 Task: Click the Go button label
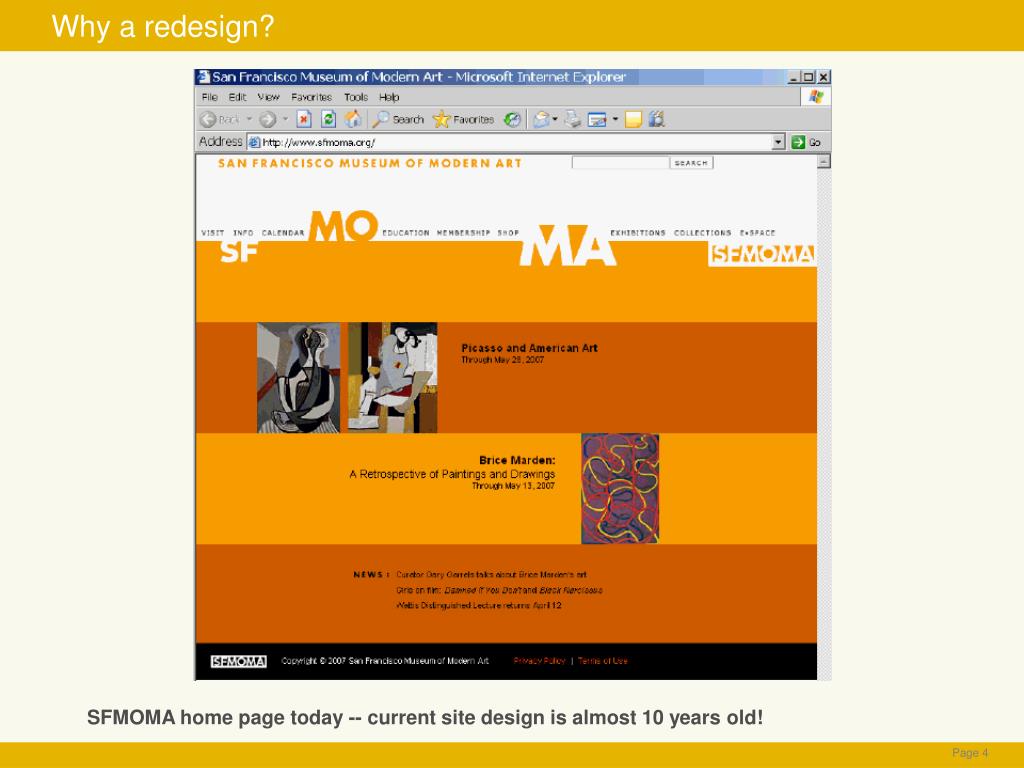pos(815,142)
